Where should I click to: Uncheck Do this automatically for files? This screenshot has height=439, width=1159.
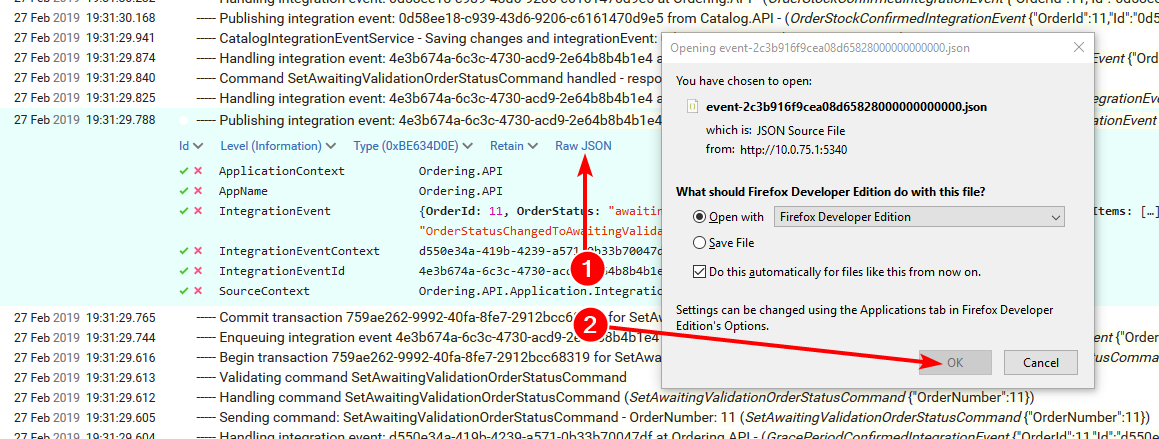pos(698,271)
